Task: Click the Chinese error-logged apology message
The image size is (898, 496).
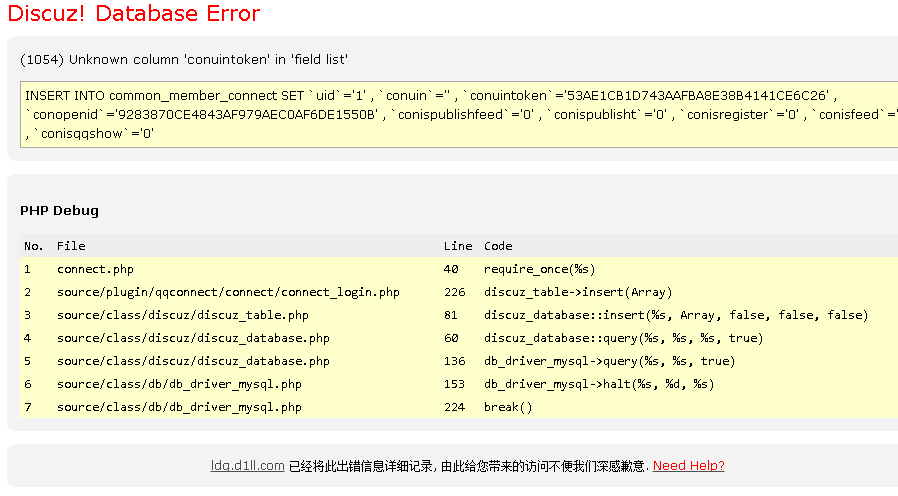Action: pyautogui.click(x=468, y=466)
